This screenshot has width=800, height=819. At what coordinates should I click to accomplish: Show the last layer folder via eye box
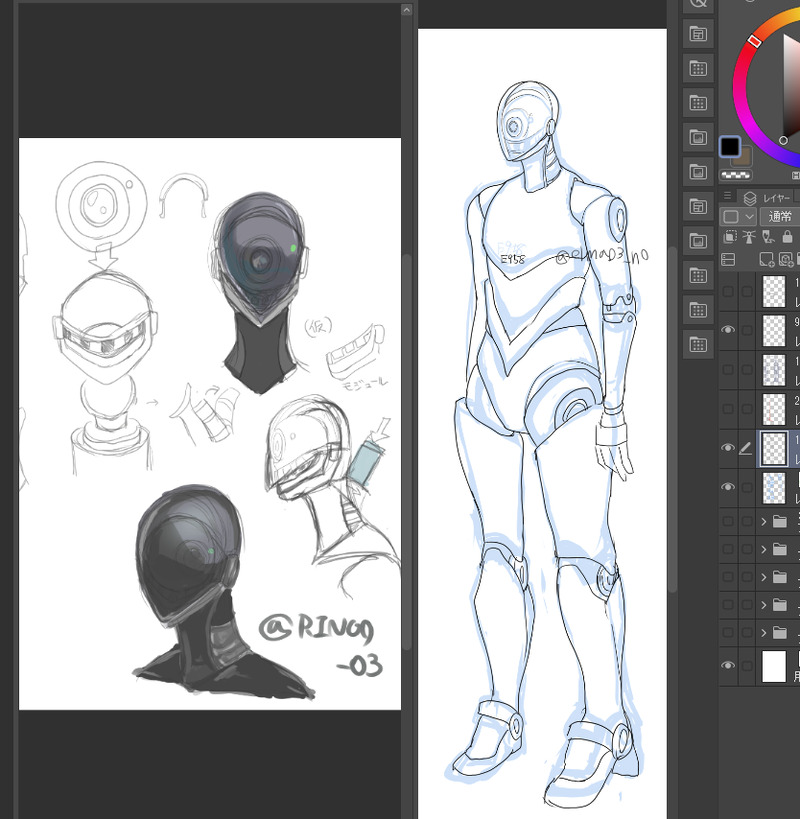coord(728,633)
